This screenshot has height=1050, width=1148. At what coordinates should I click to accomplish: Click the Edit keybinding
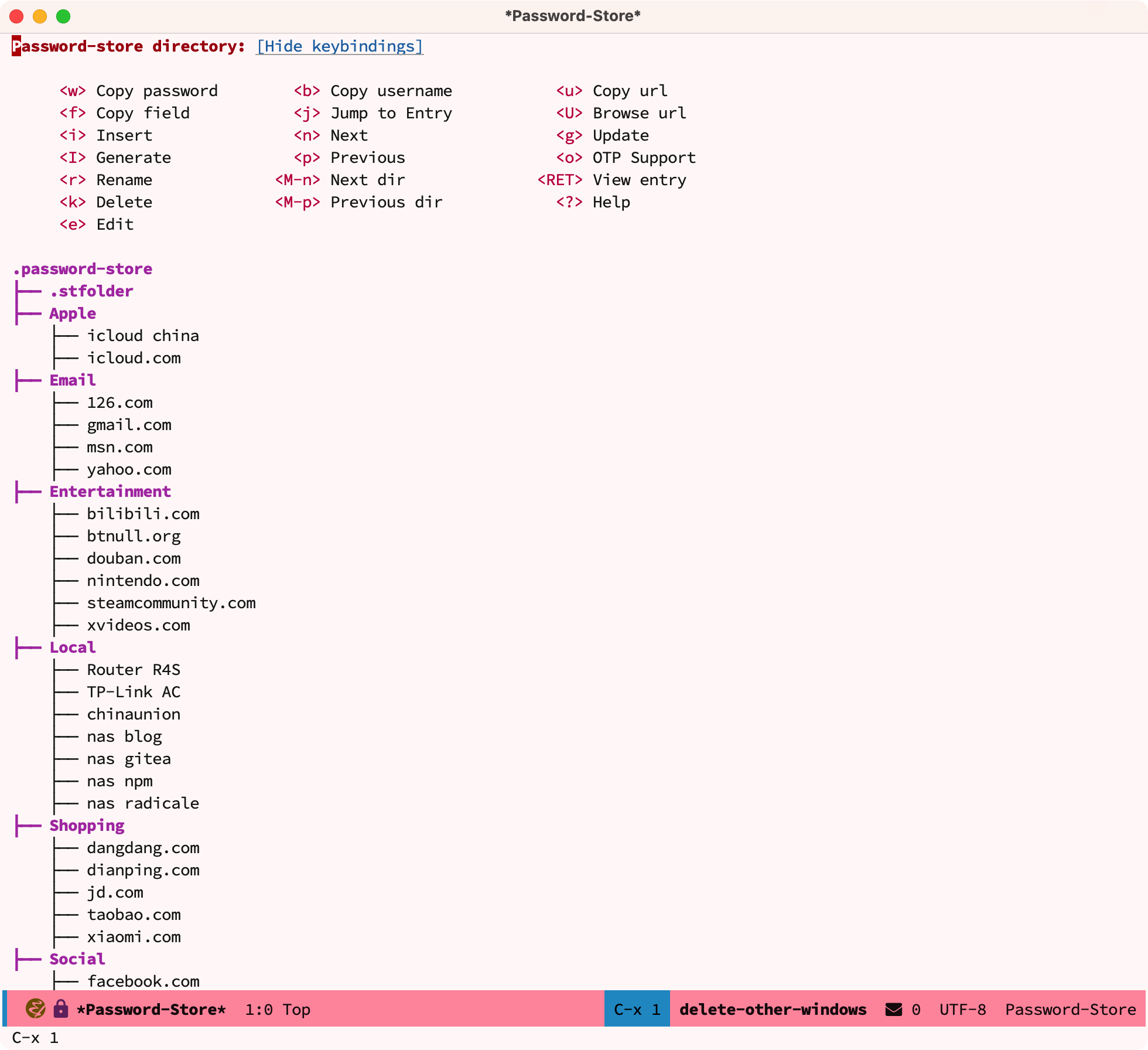click(96, 224)
